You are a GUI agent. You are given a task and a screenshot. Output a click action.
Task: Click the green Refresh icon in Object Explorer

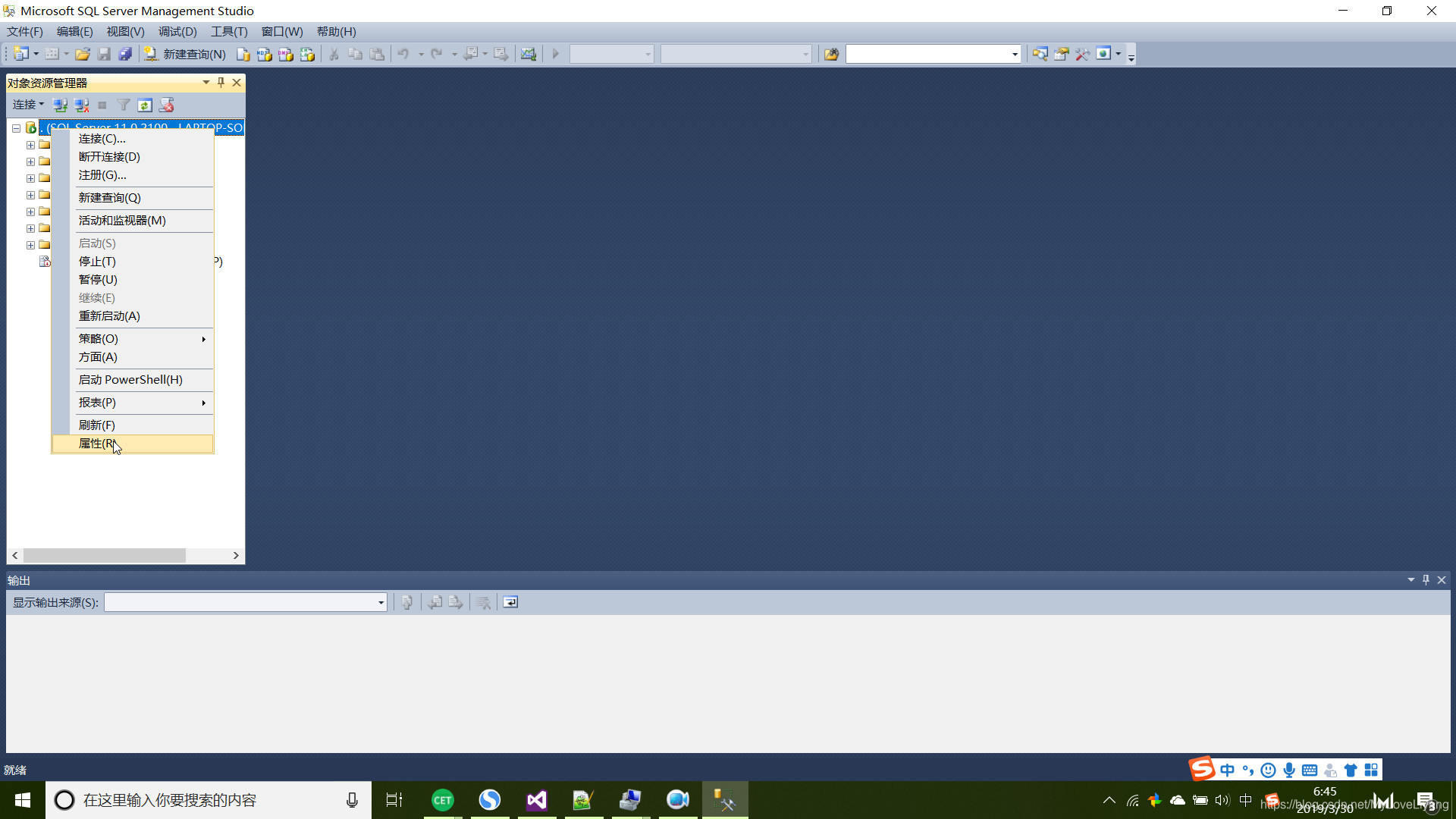click(145, 105)
